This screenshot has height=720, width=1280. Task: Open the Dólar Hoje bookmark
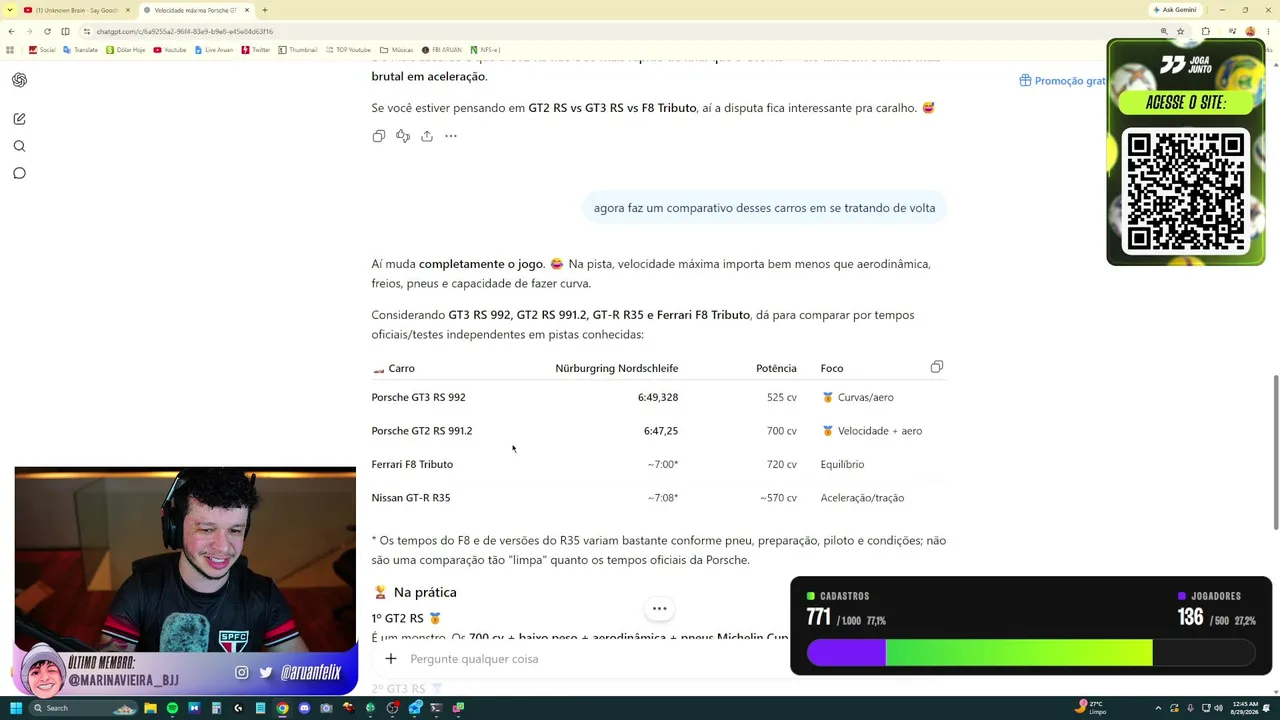pos(126,49)
